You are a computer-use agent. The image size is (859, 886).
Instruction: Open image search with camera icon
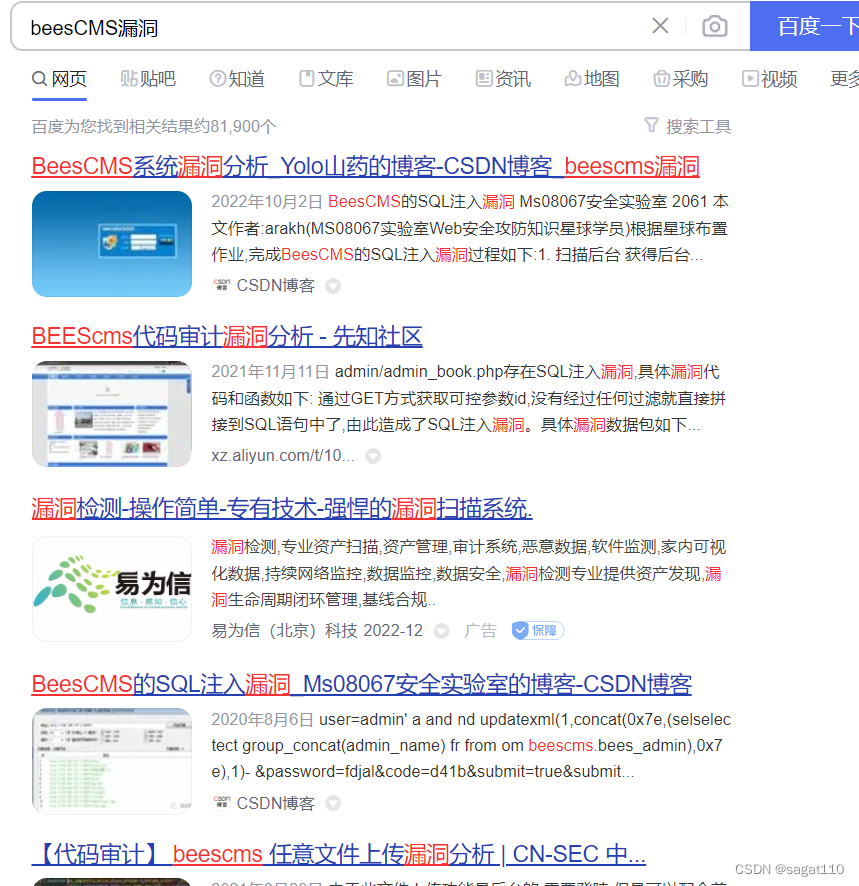pyautogui.click(x=714, y=26)
